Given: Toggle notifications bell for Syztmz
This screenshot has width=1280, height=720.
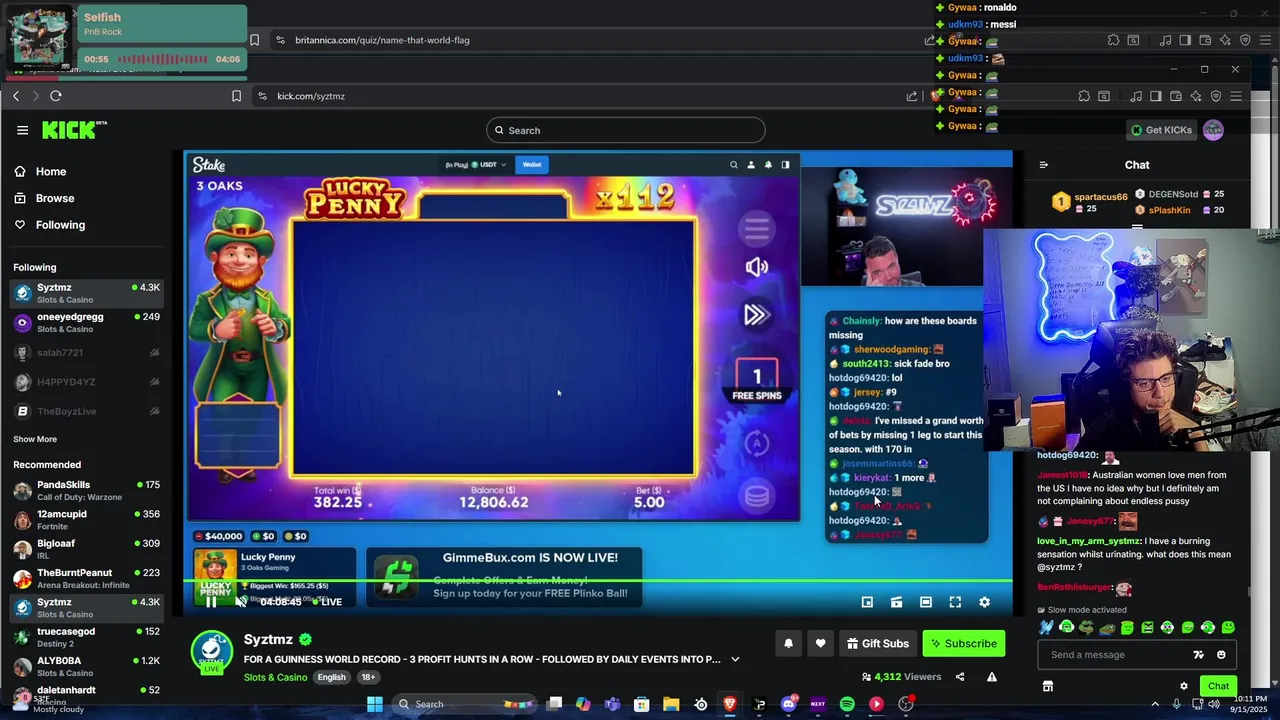Looking at the screenshot, I should click(788, 644).
